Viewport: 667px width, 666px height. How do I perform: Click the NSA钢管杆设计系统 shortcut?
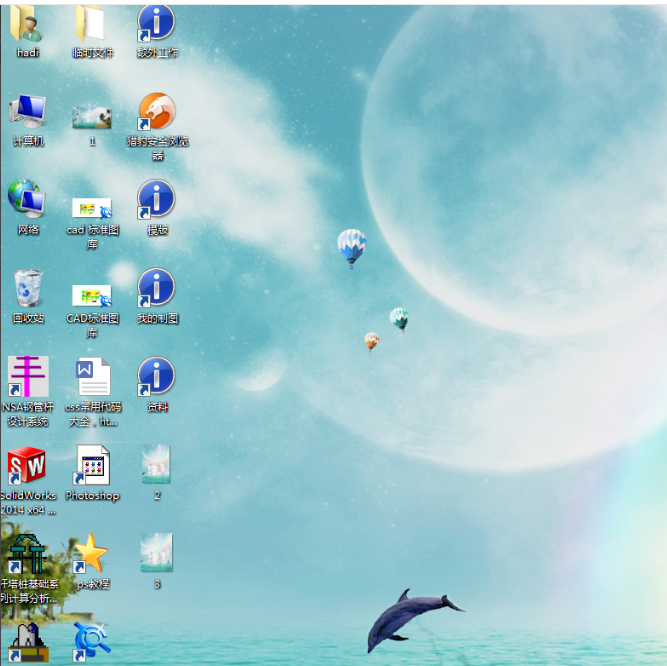click(x=27, y=377)
